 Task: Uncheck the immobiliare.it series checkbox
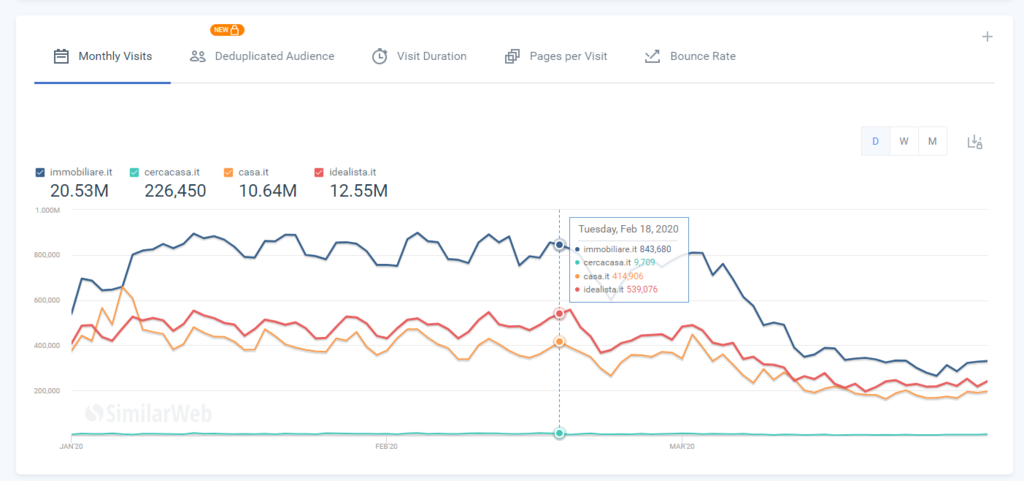[40, 172]
